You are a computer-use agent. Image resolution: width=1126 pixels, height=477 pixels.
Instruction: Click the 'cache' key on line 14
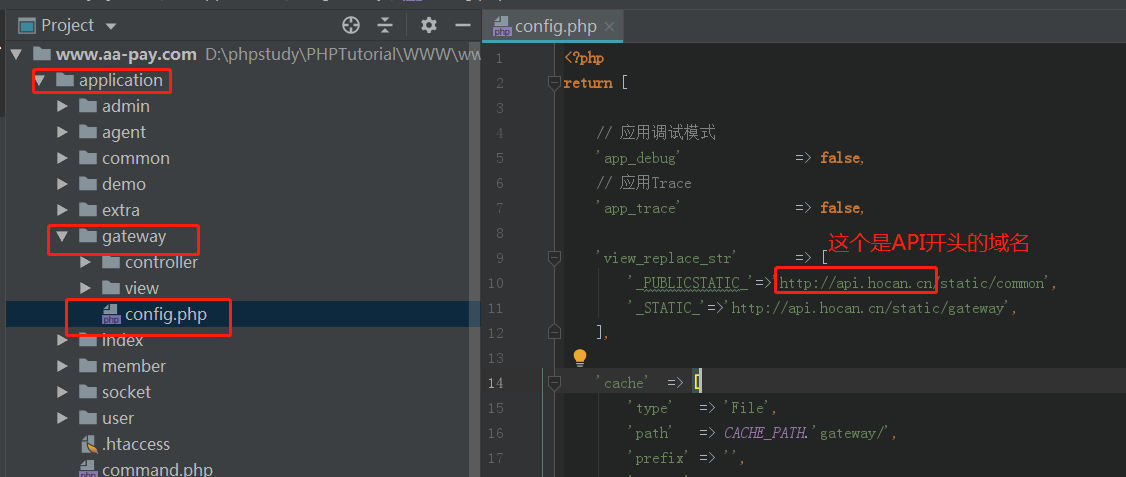622,383
